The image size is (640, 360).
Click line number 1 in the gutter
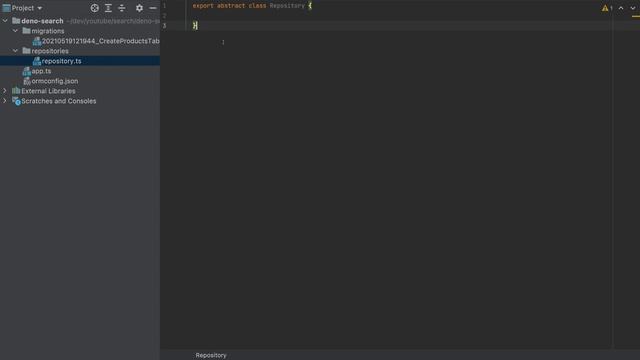click(x=164, y=6)
